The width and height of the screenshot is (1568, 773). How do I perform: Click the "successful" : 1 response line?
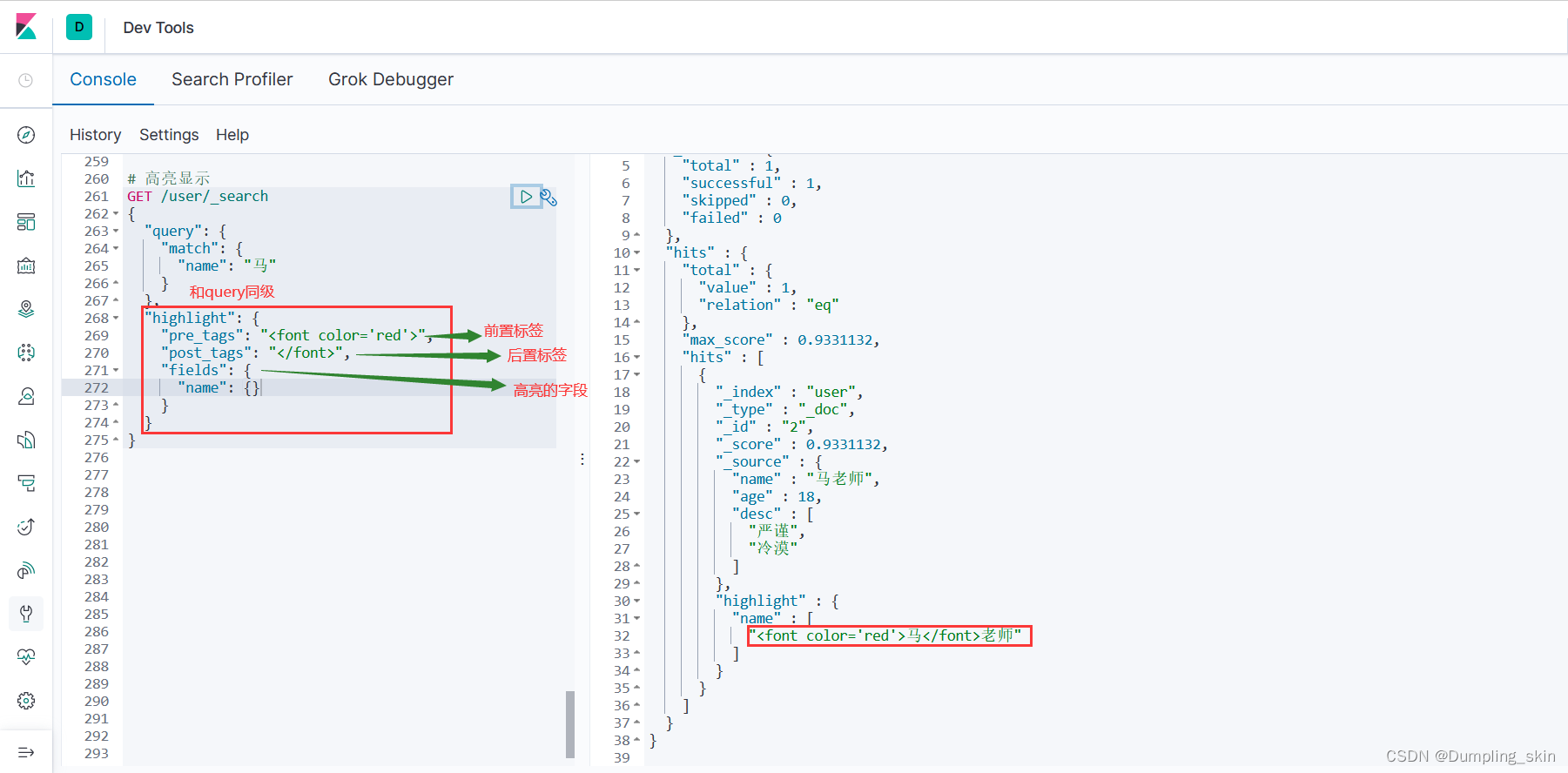[x=752, y=184]
